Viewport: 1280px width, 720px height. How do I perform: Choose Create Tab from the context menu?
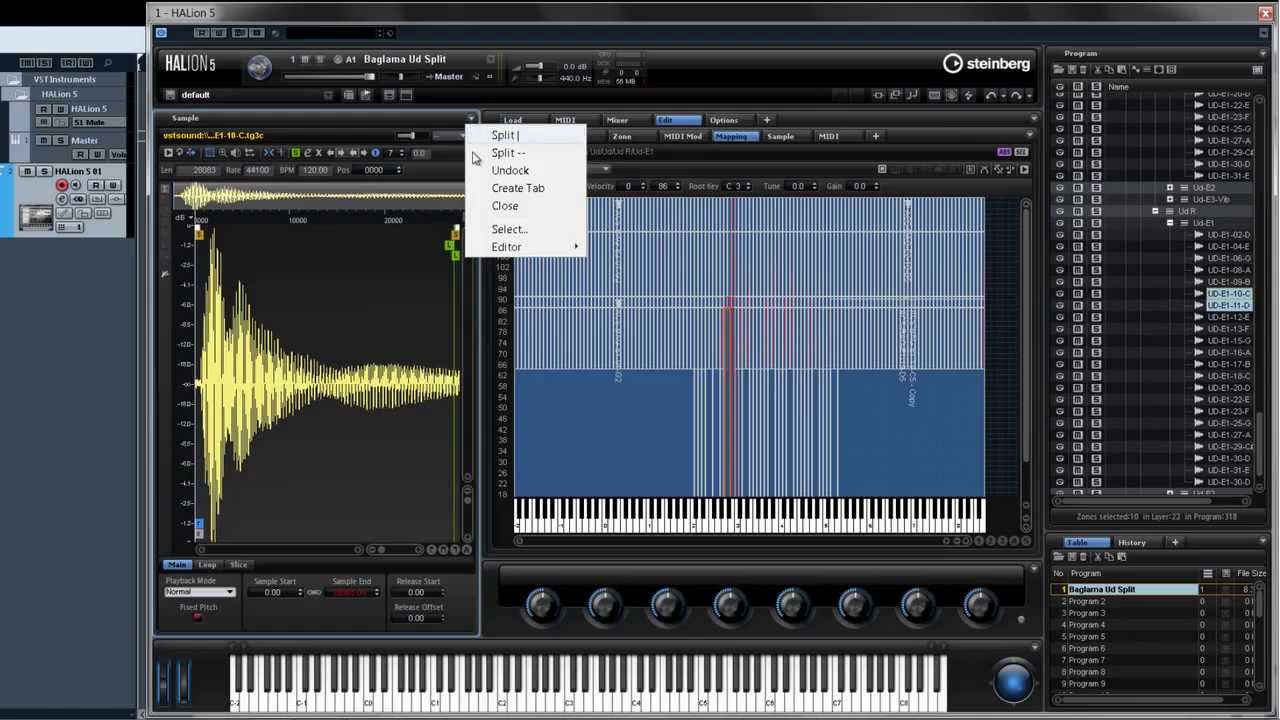click(518, 188)
